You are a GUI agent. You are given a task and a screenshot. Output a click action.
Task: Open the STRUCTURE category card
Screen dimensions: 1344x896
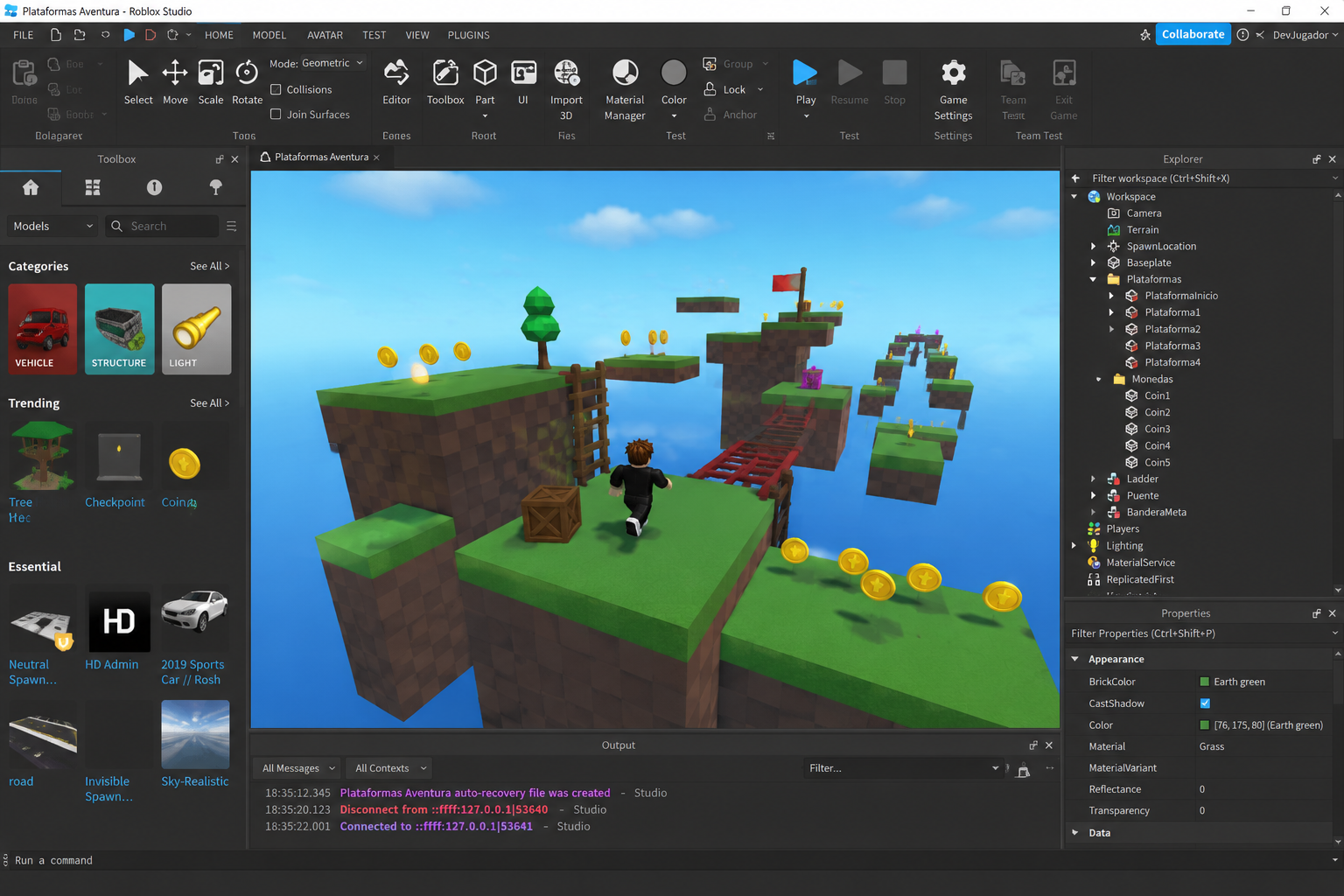[x=120, y=329]
